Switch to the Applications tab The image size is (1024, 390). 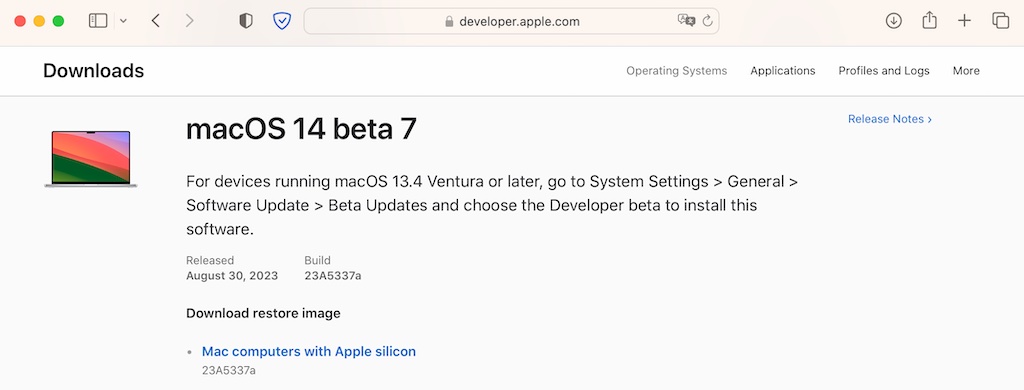(x=782, y=71)
